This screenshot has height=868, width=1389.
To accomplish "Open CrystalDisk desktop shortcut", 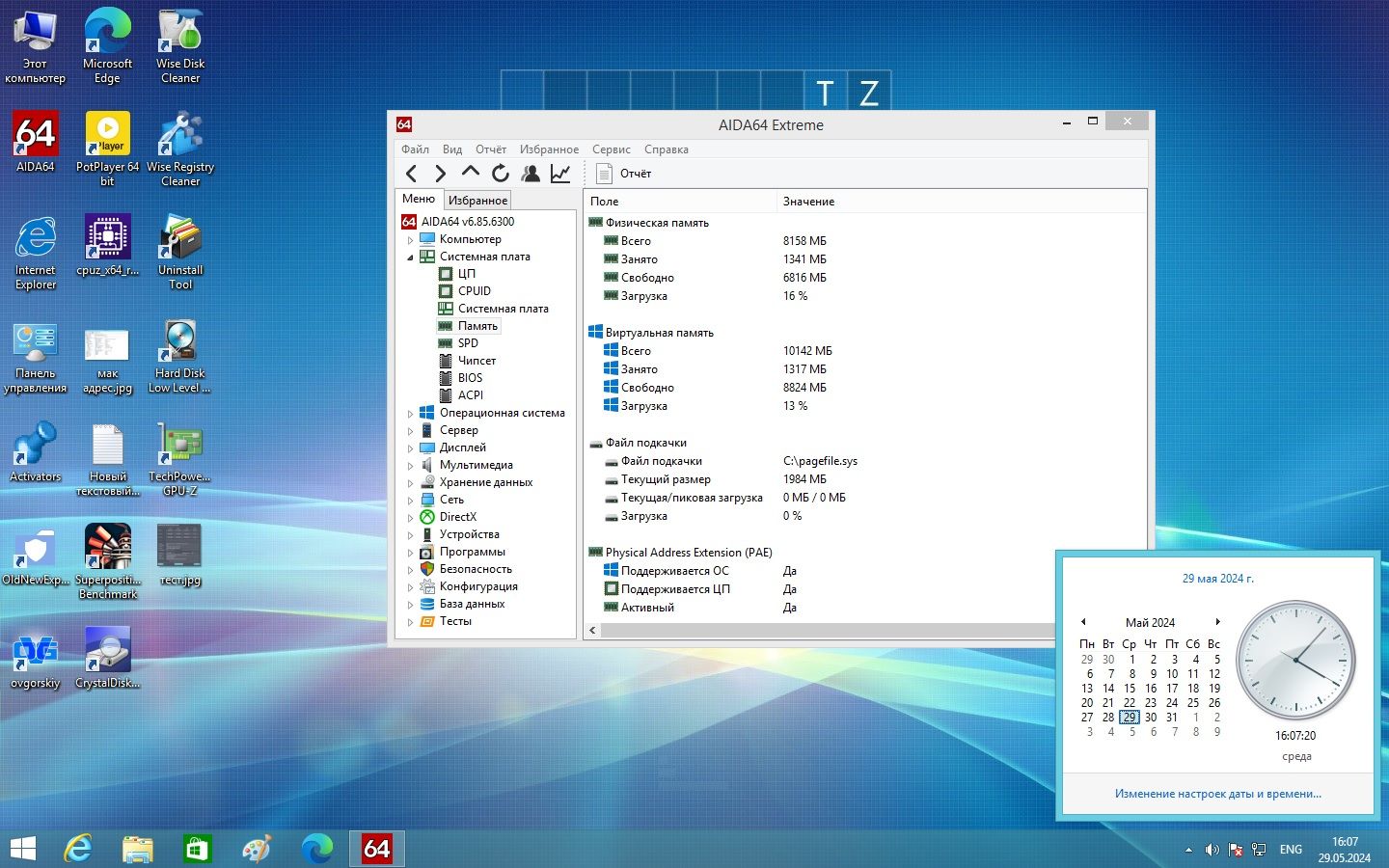I will point(107,658).
